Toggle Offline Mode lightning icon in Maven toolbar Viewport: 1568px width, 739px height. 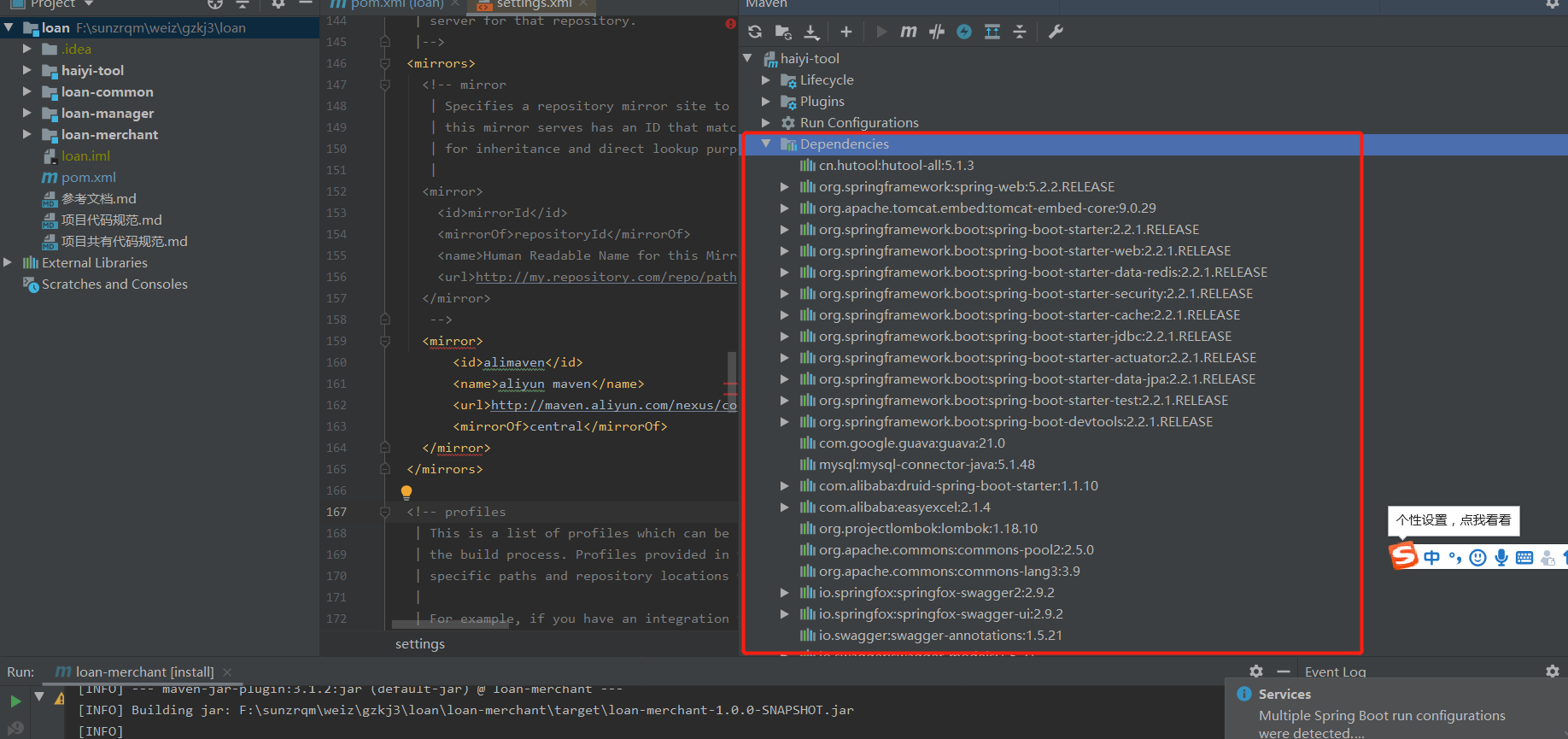coord(964,32)
